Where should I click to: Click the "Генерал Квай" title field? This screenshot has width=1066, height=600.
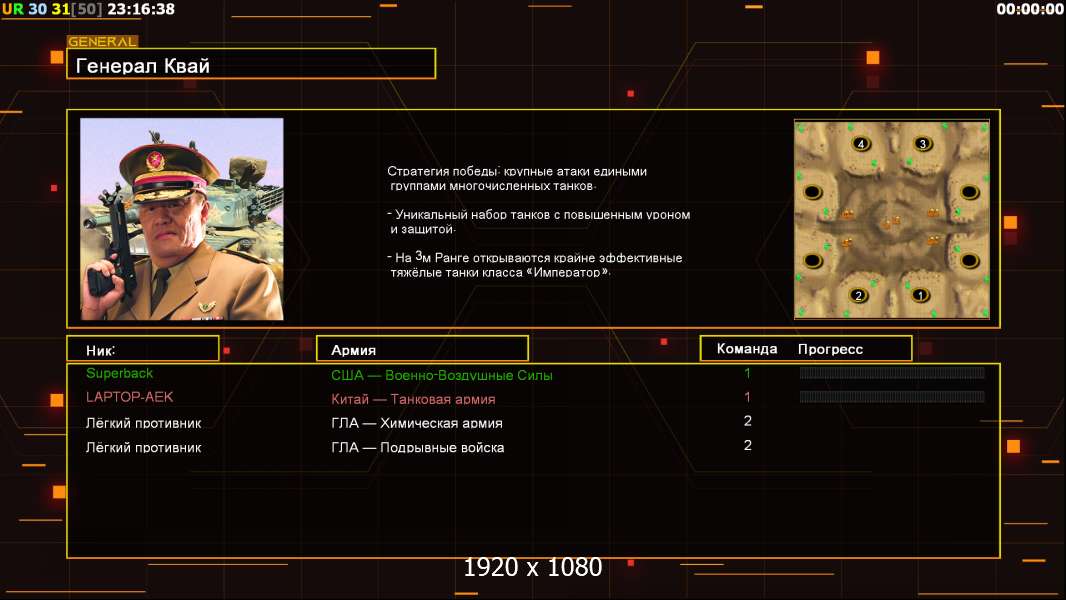[x=251, y=64]
